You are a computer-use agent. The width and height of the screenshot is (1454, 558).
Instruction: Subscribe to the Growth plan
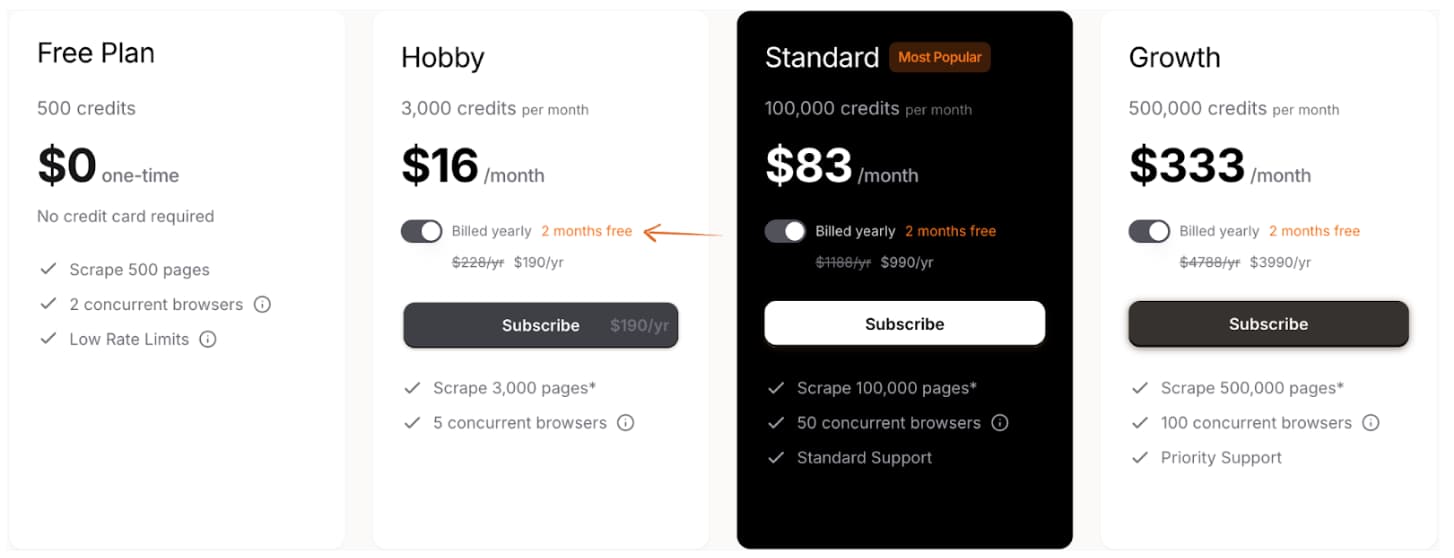(1269, 324)
